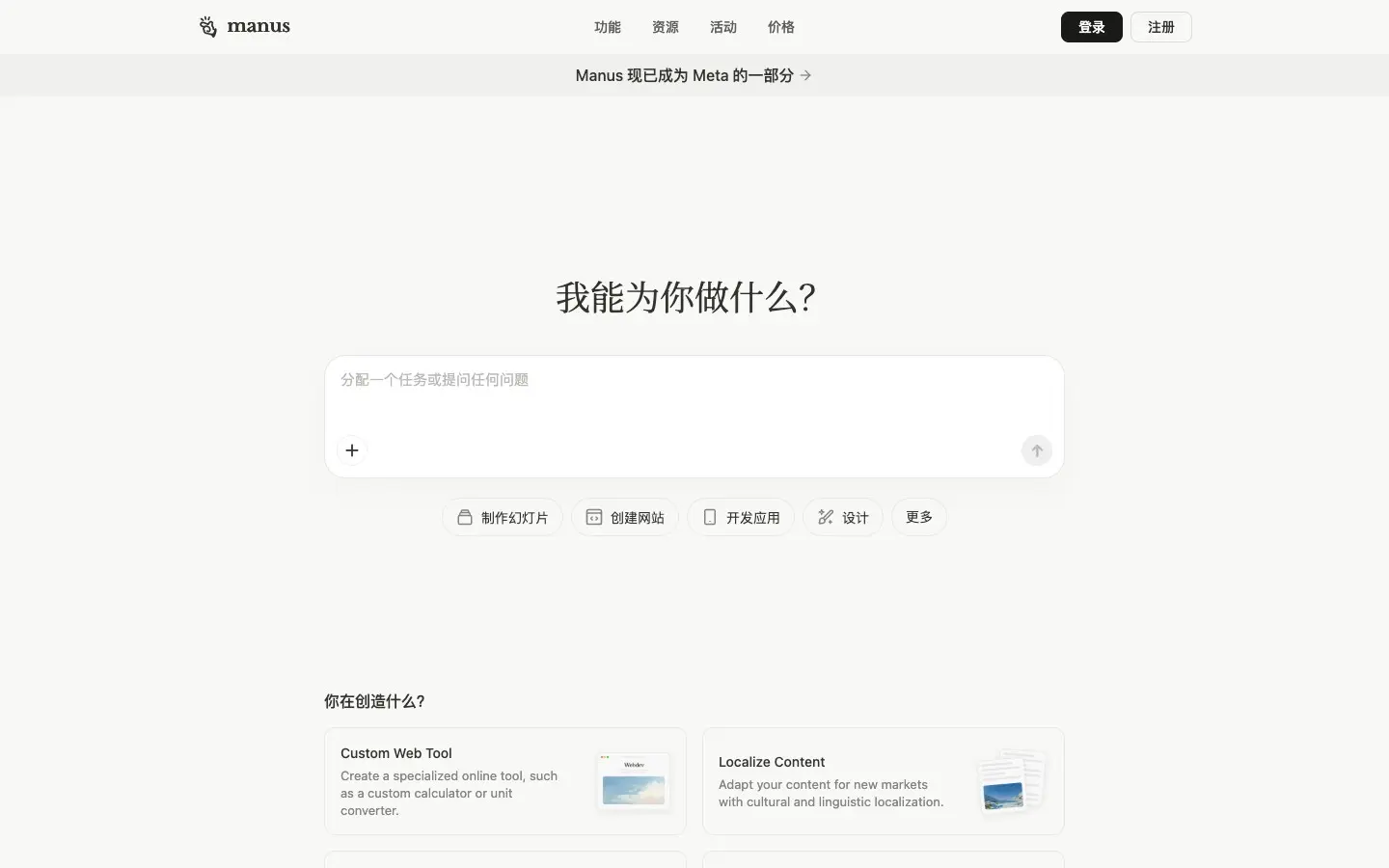This screenshot has height=868, width=1389.
Task: Click the Manus hand logo icon
Action: point(207,27)
